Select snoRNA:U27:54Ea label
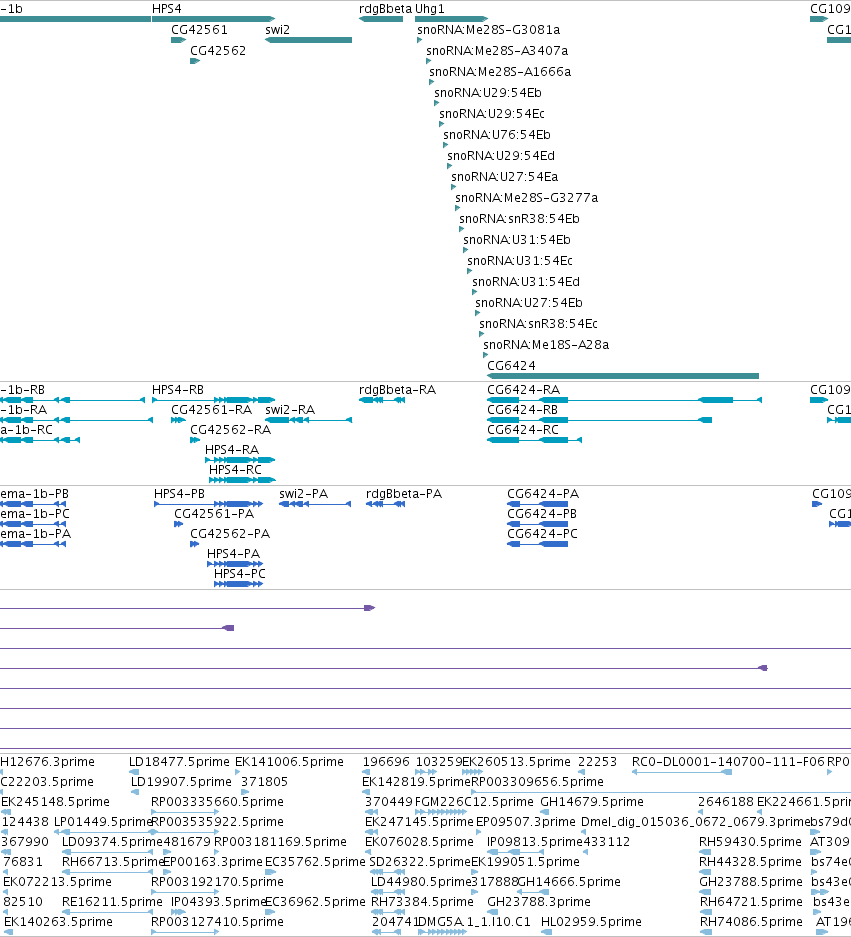This screenshot has width=851, height=937. point(504,176)
